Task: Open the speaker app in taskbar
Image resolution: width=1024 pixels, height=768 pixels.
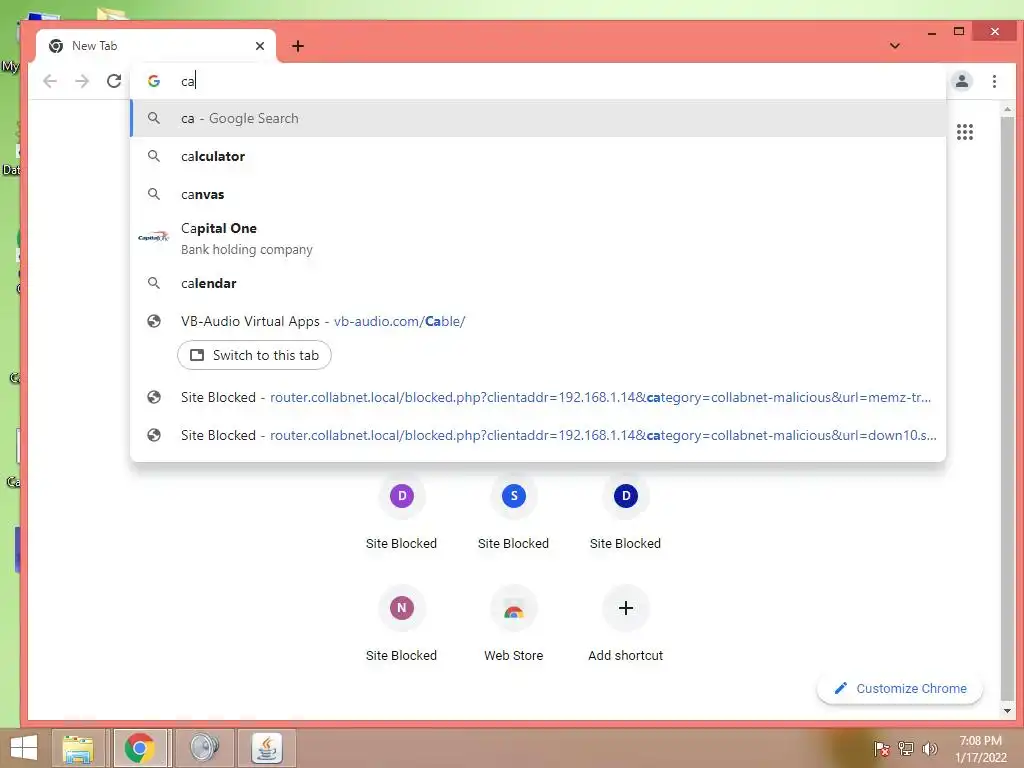Action: click(204, 748)
